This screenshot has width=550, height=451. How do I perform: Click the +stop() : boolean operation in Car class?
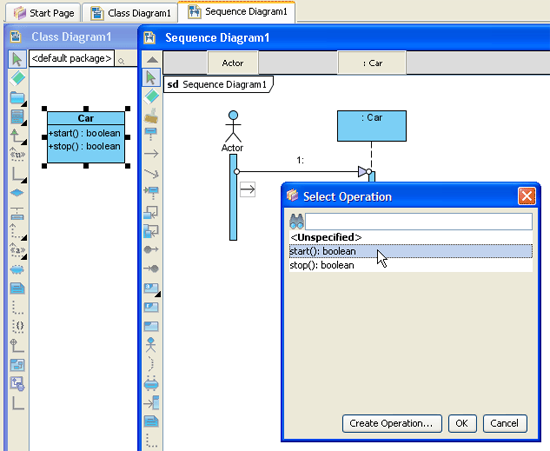[85, 146]
